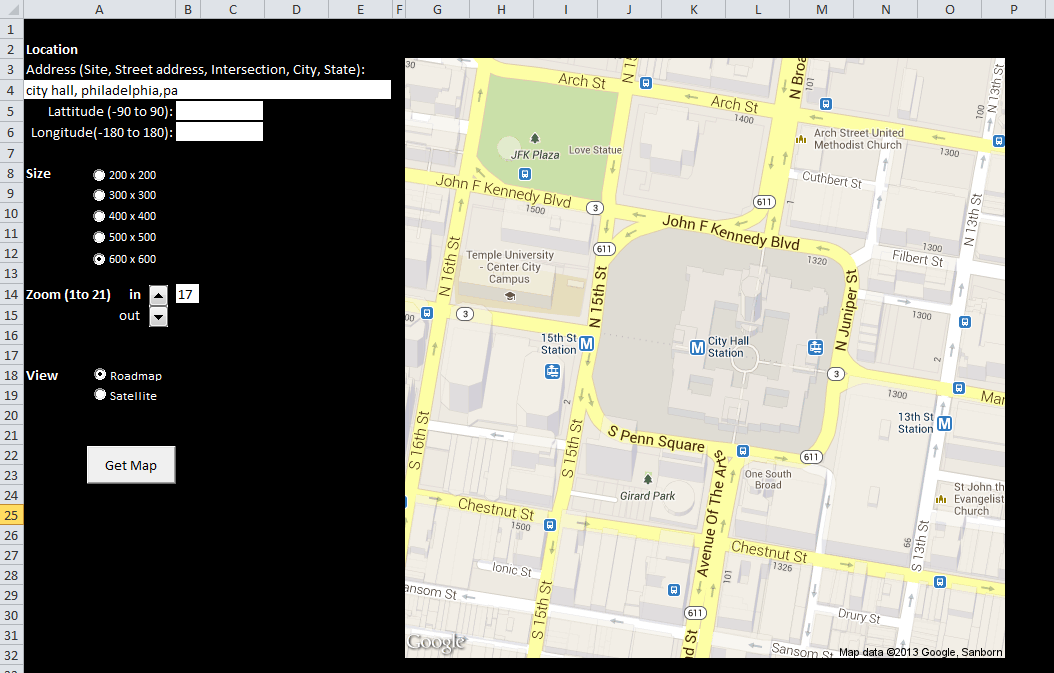Click the Route 611 shield on John F Kennedy Blvd
Viewport: 1054px width, 673px height.
[763, 201]
